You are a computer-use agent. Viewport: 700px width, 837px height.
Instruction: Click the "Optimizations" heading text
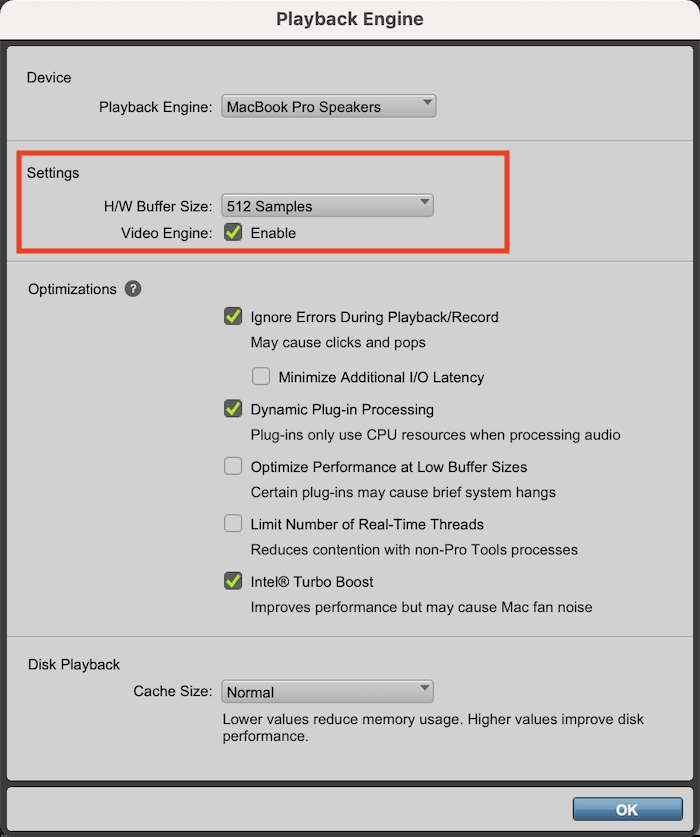point(72,289)
